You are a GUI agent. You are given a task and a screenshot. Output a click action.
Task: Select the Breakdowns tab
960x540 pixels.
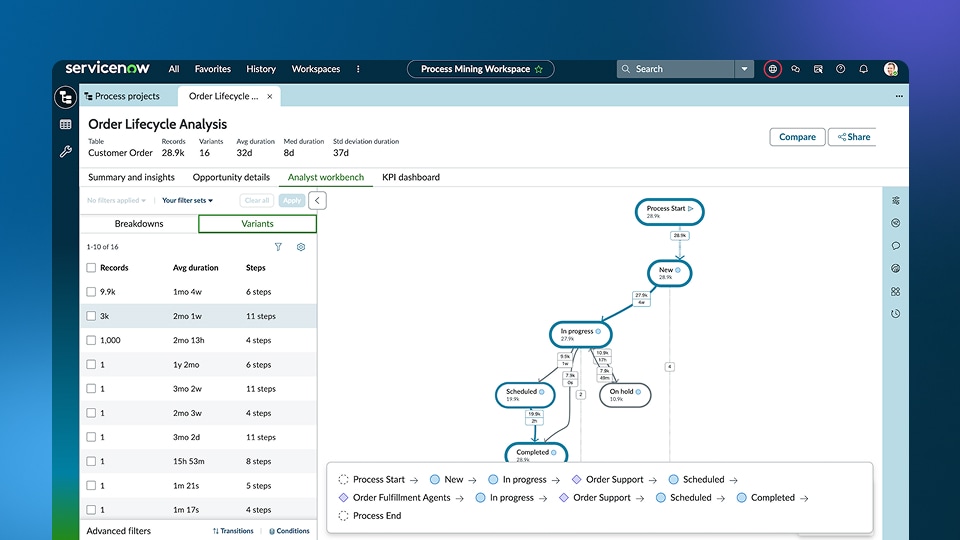tap(139, 224)
